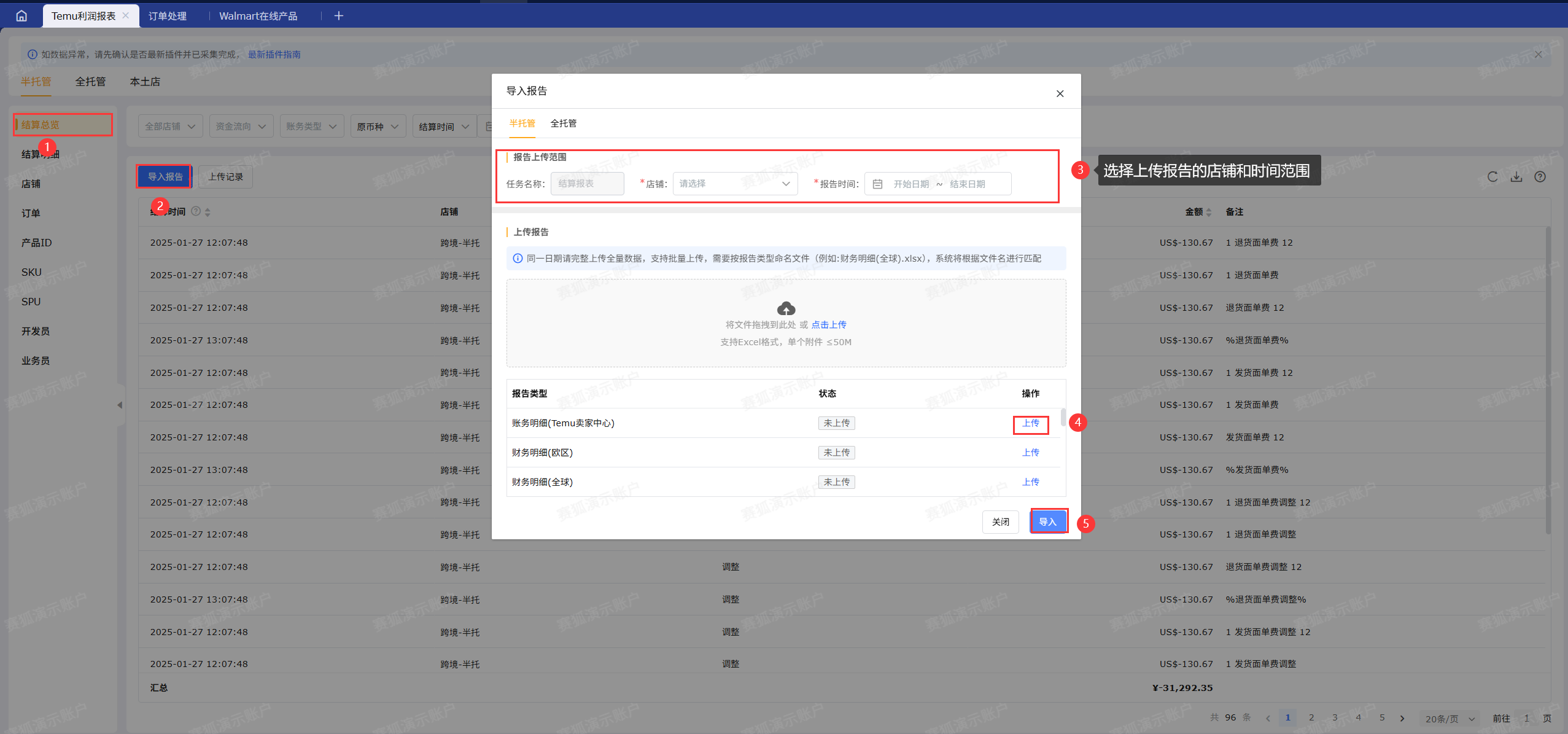Expand the 全部店铺 filter dropdown
The width and height of the screenshot is (1568, 734).
coord(171,127)
